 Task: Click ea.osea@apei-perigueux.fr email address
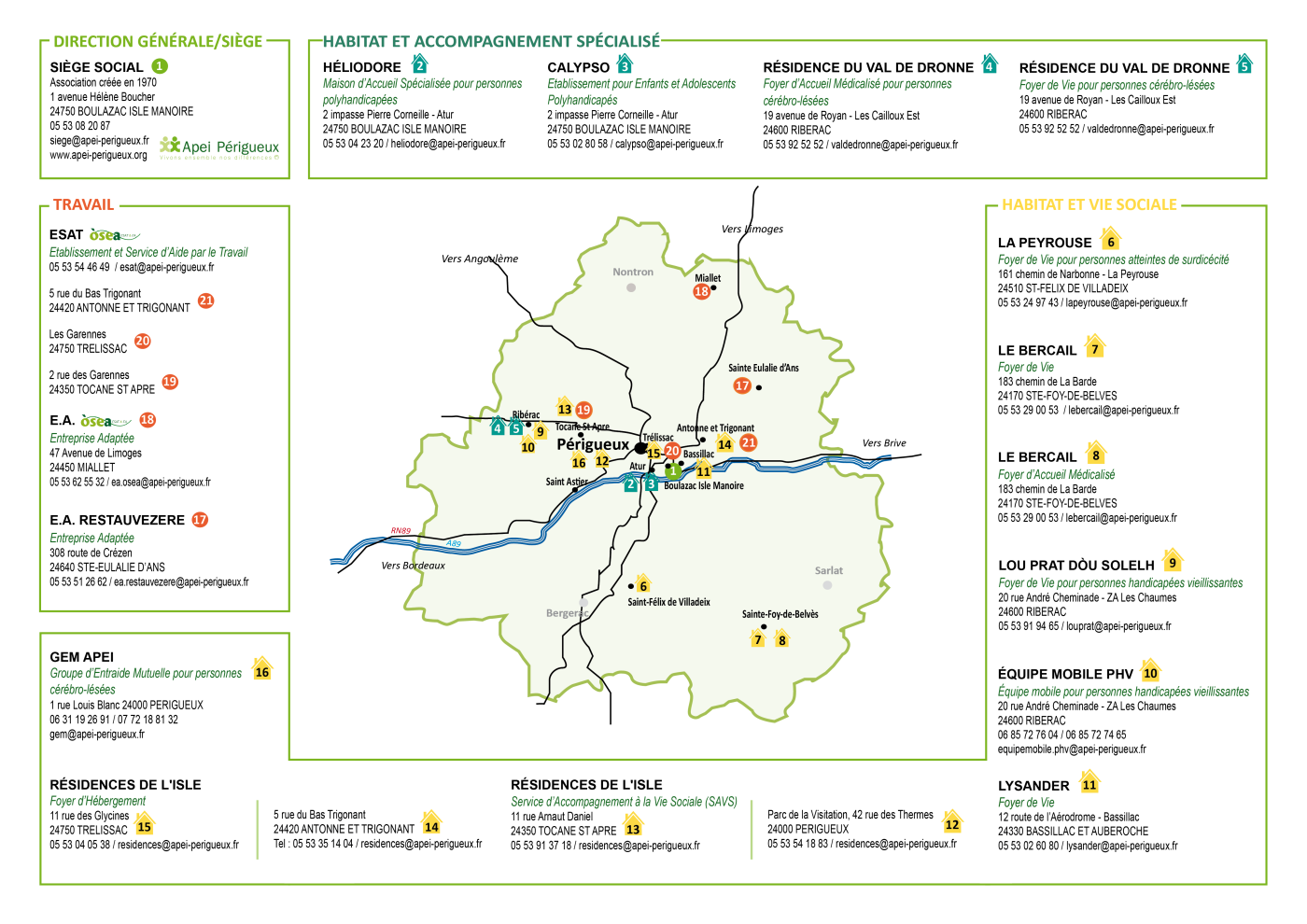[x=161, y=483]
